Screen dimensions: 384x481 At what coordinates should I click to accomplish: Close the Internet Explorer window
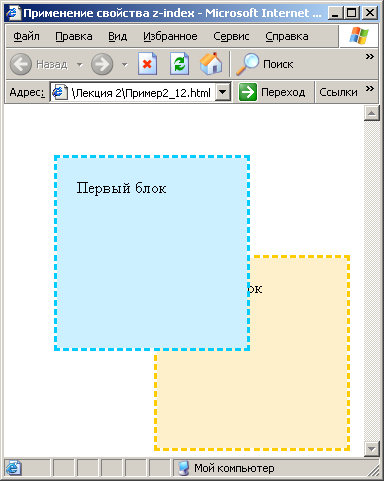click(370, 13)
